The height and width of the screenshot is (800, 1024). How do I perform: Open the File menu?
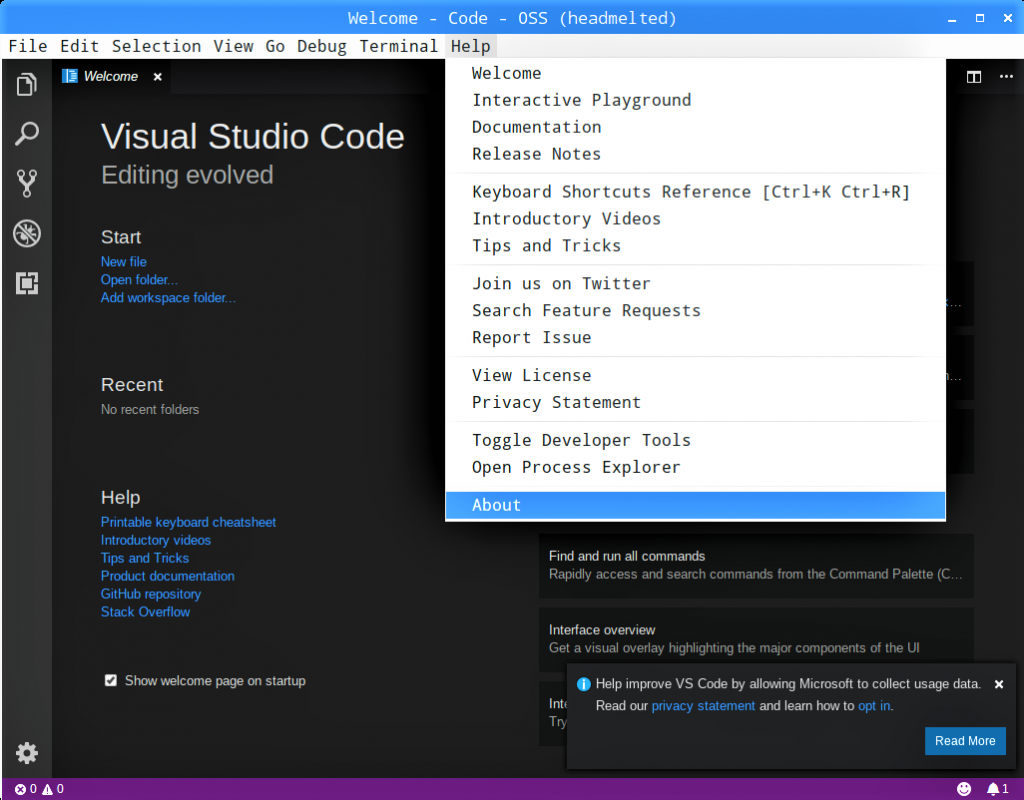28,46
